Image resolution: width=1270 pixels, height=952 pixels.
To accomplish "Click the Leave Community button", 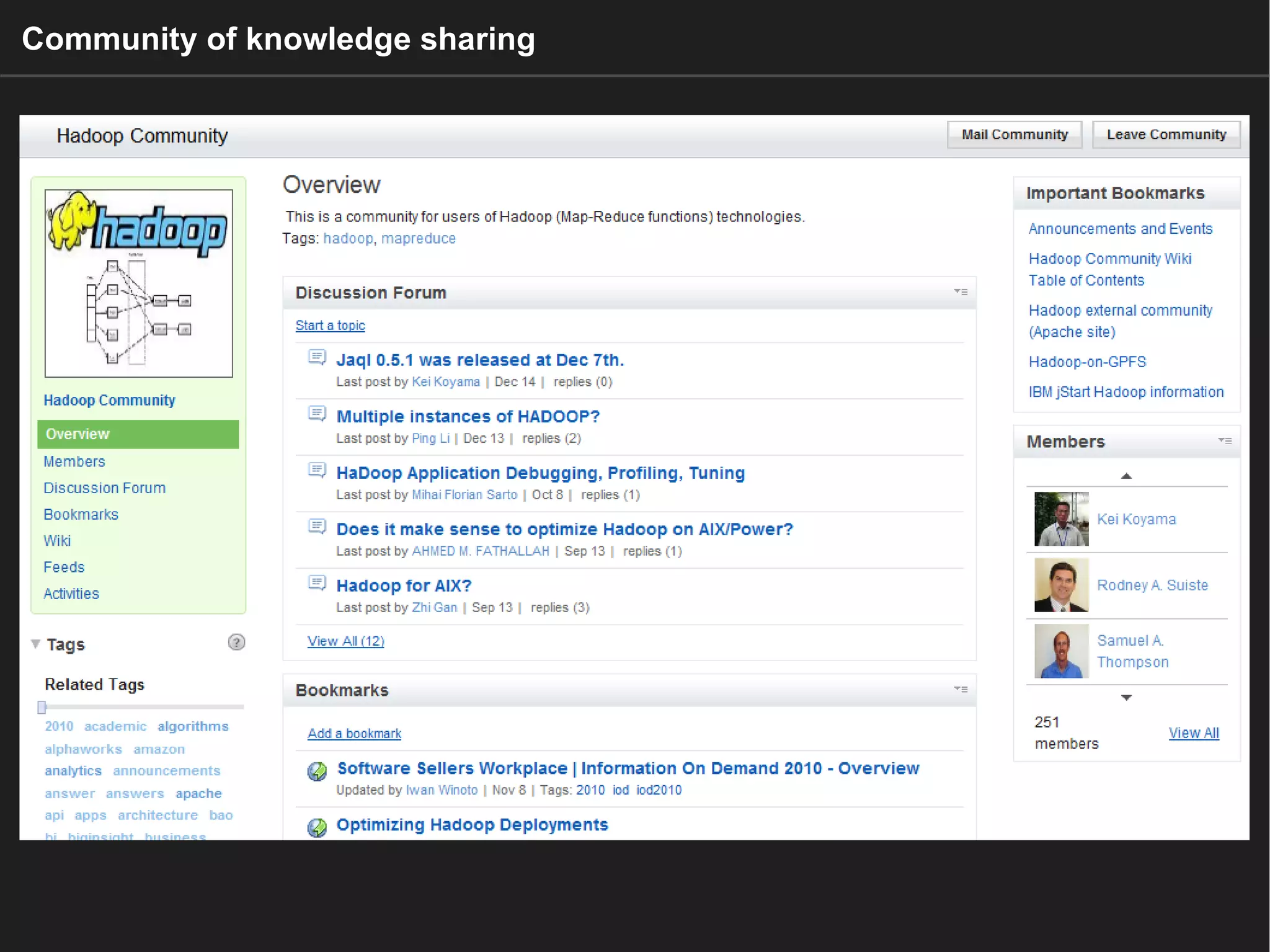I will tap(1166, 135).
